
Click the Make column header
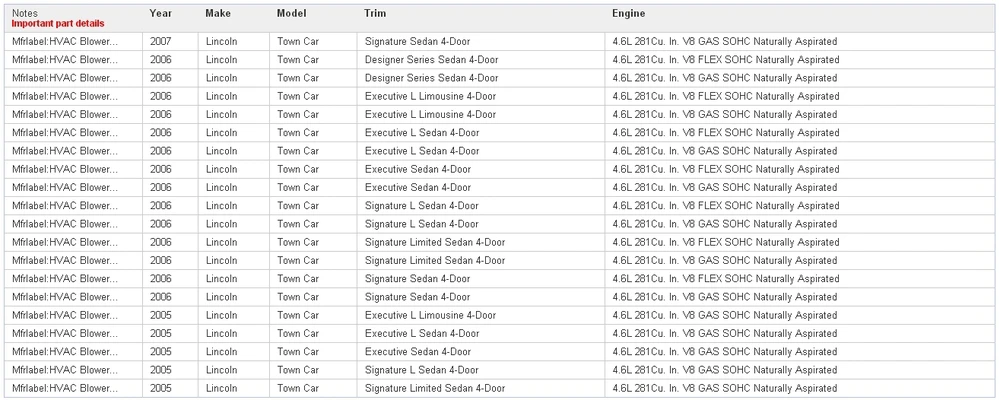(x=218, y=13)
